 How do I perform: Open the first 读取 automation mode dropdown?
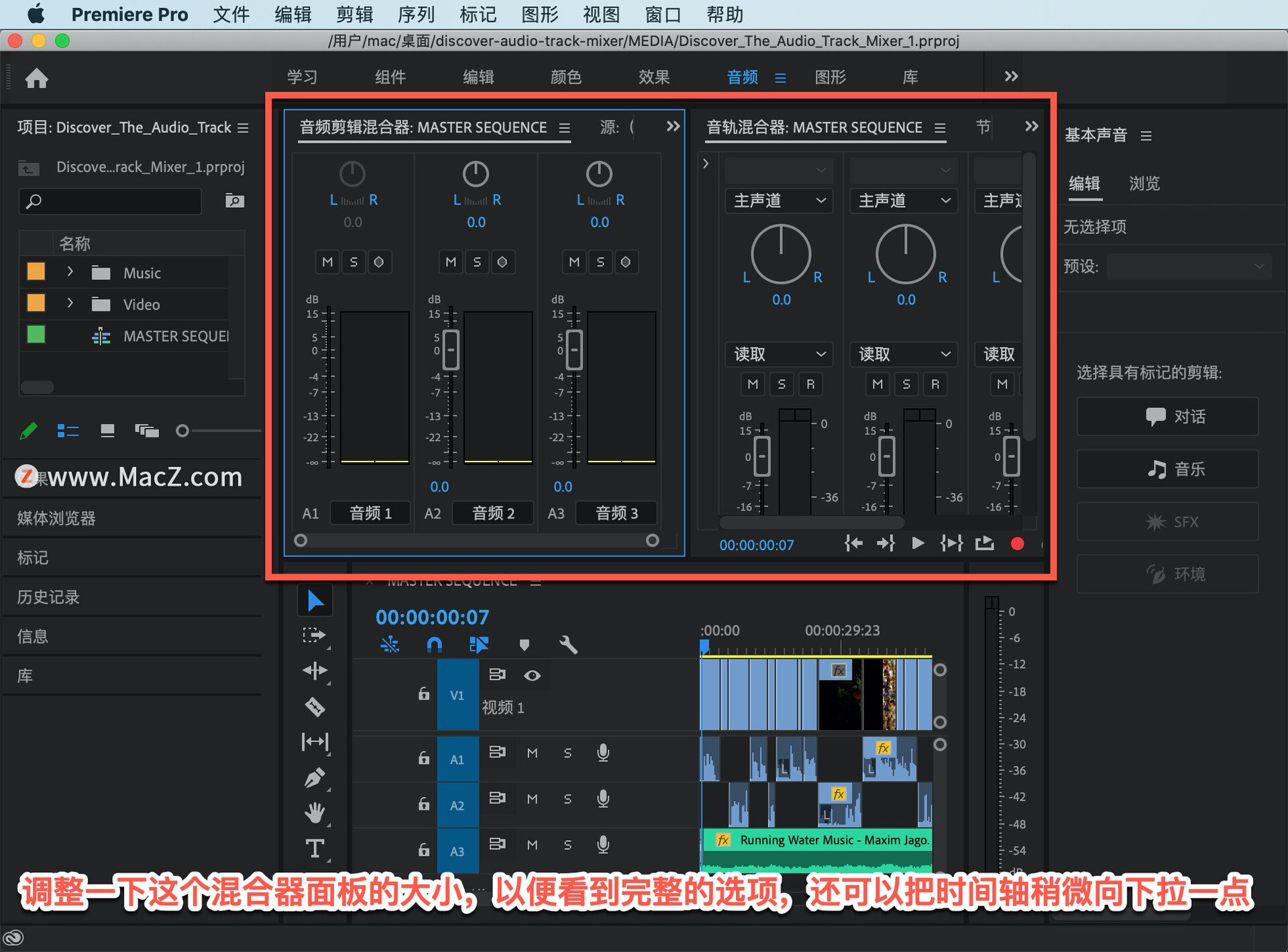[x=778, y=354]
